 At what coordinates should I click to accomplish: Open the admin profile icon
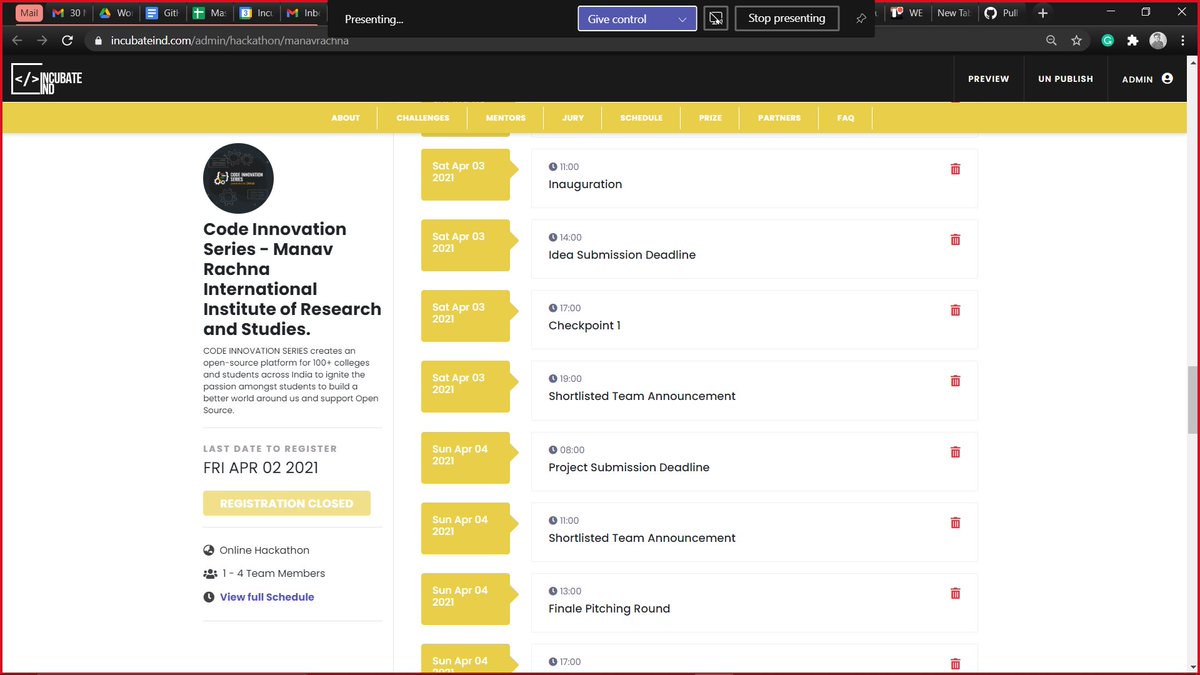[1167, 78]
